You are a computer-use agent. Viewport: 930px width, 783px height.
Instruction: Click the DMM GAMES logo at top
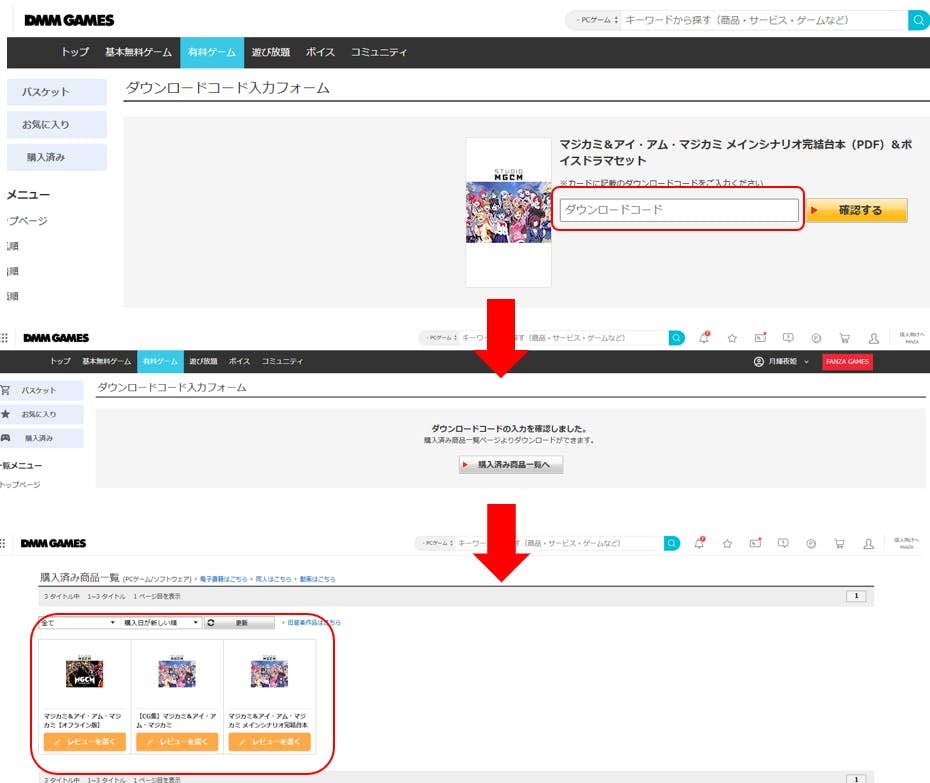[69, 20]
